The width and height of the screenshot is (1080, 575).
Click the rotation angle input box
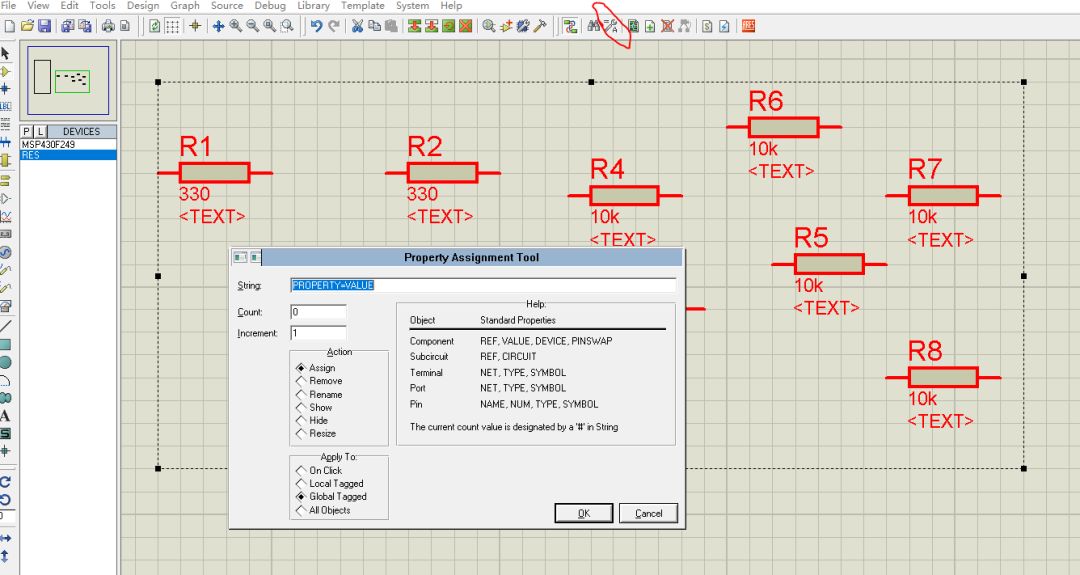click(x=6, y=516)
